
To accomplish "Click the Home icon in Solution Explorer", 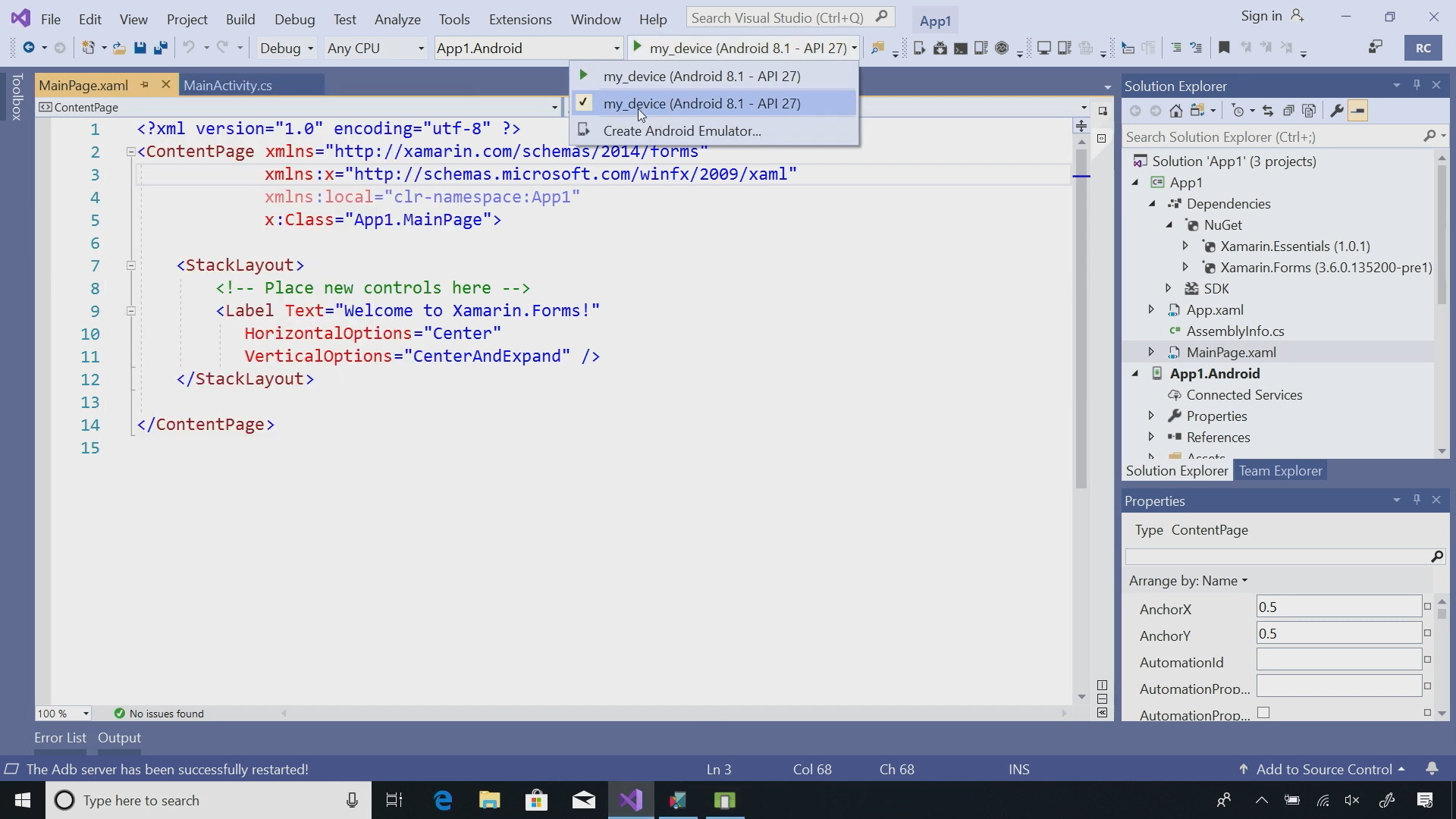I will tap(1175, 111).
